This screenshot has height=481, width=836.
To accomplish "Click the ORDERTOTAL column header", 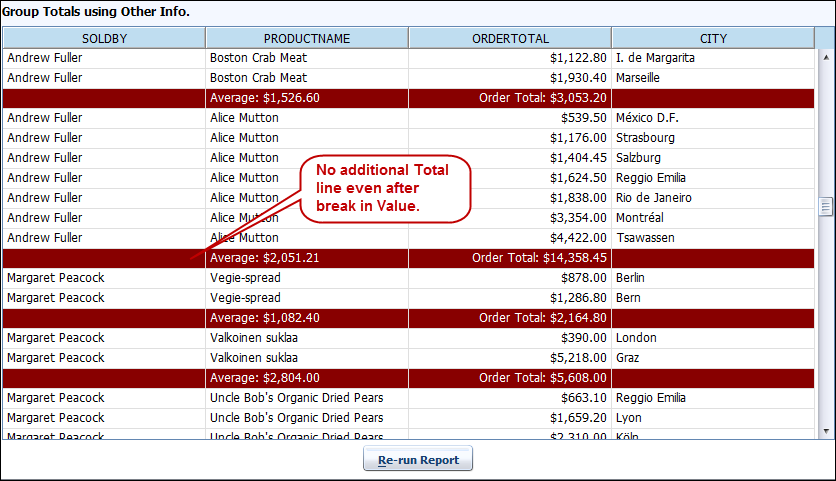I will [x=510, y=38].
